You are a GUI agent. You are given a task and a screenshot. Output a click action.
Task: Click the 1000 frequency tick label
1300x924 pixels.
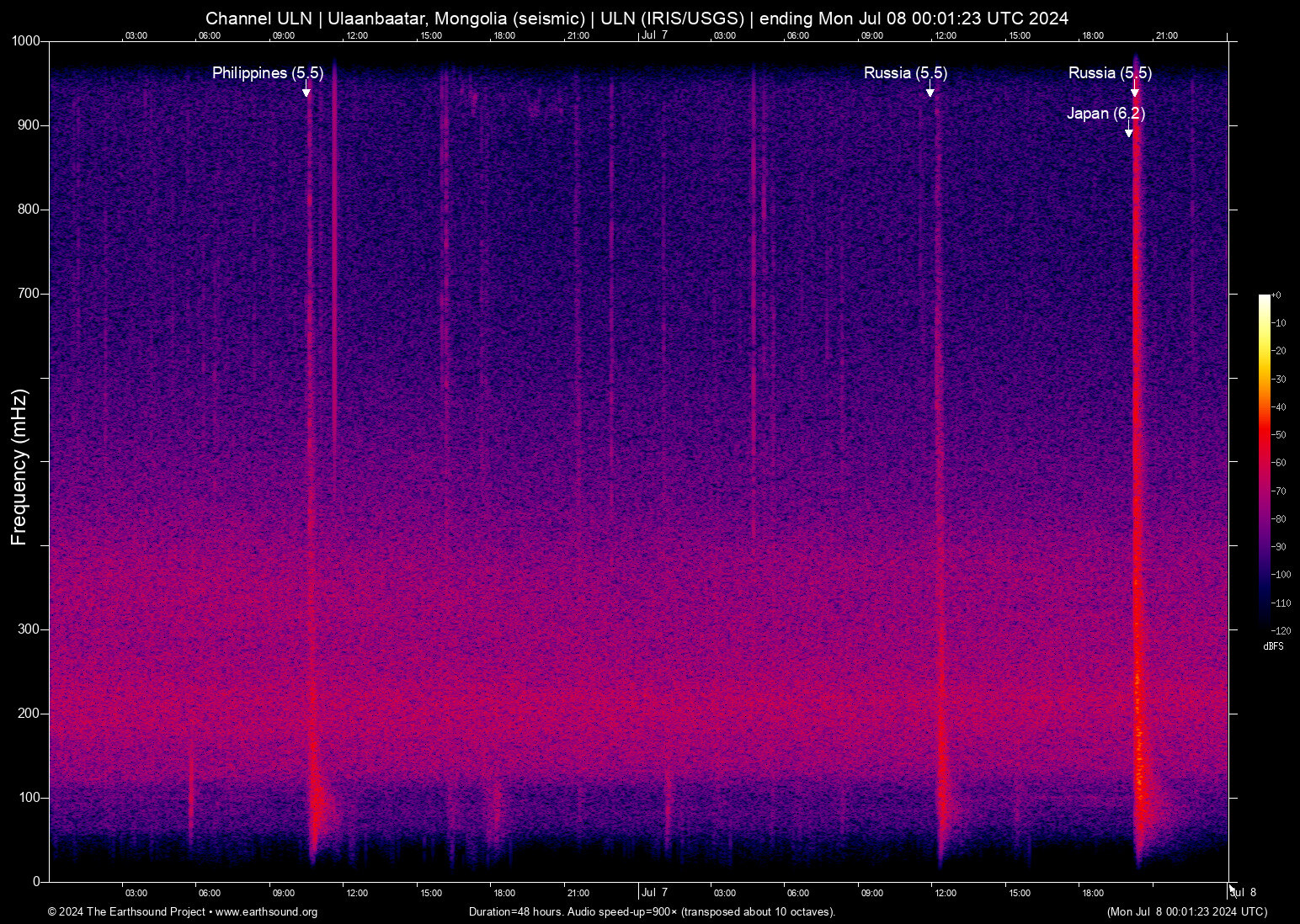25,40
